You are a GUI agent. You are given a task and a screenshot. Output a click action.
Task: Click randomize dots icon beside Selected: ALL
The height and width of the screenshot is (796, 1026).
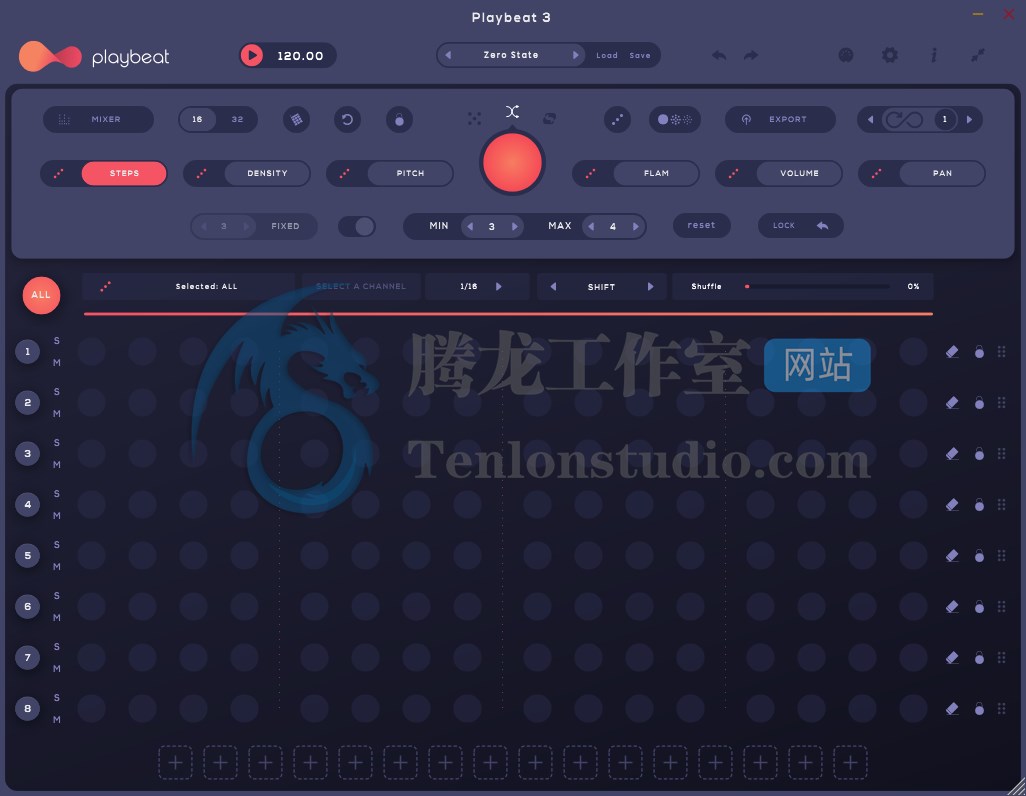(x=105, y=286)
